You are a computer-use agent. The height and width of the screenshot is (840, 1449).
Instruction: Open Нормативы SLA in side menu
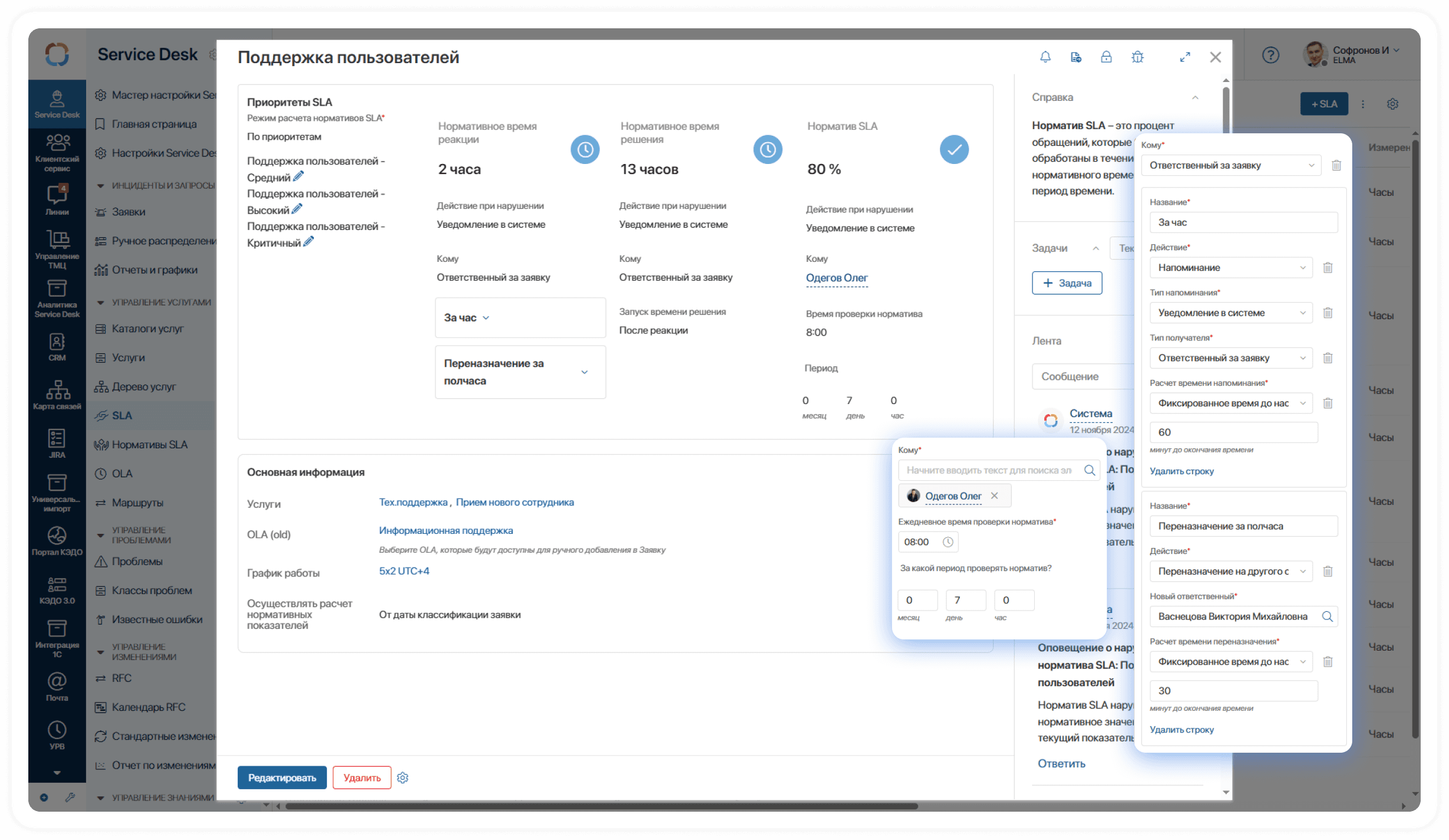[x=149, y=445]
